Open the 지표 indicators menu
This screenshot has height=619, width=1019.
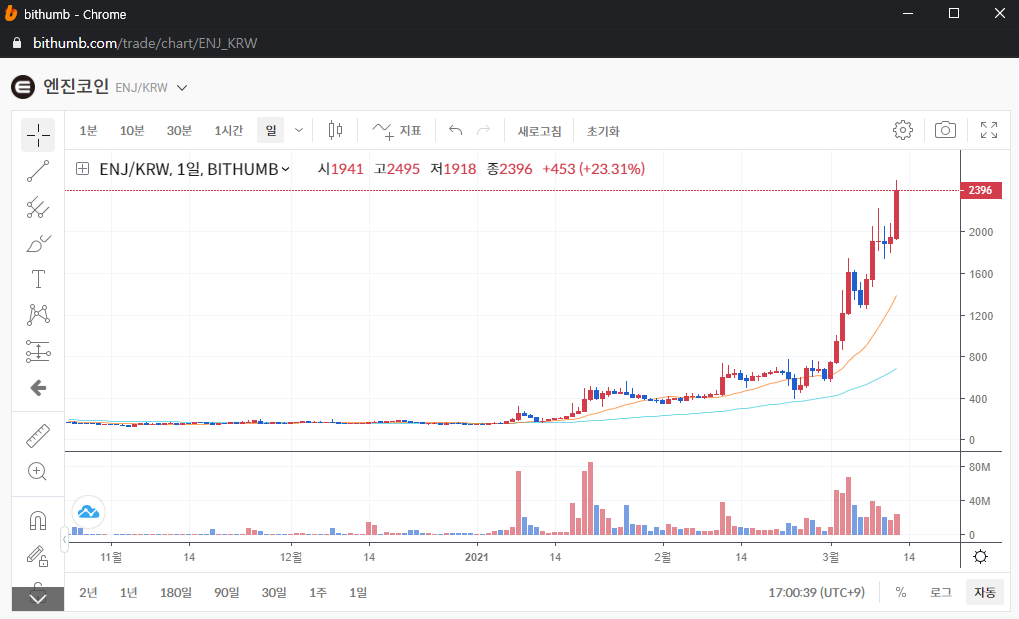(x=397, y=131)
